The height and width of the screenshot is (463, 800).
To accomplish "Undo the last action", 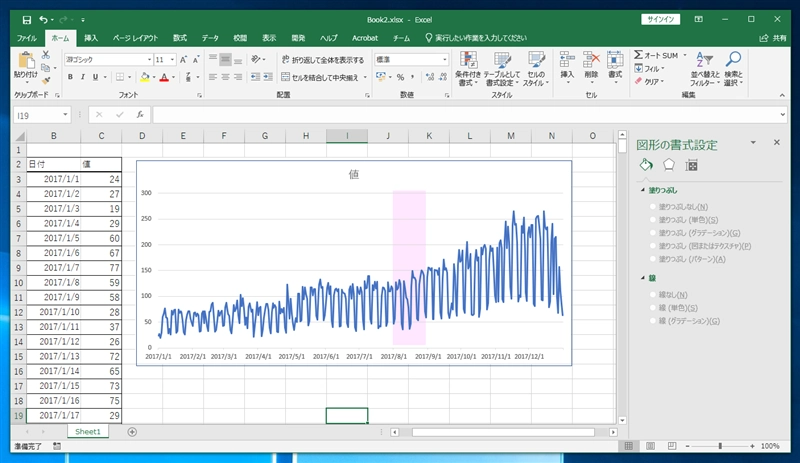I will (x=43, y=20).
